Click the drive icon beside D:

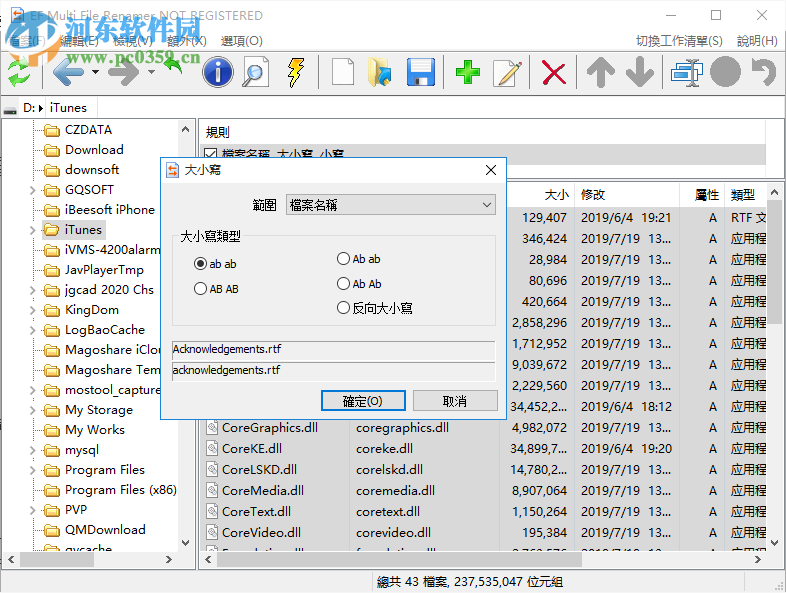tap(10, 108)
